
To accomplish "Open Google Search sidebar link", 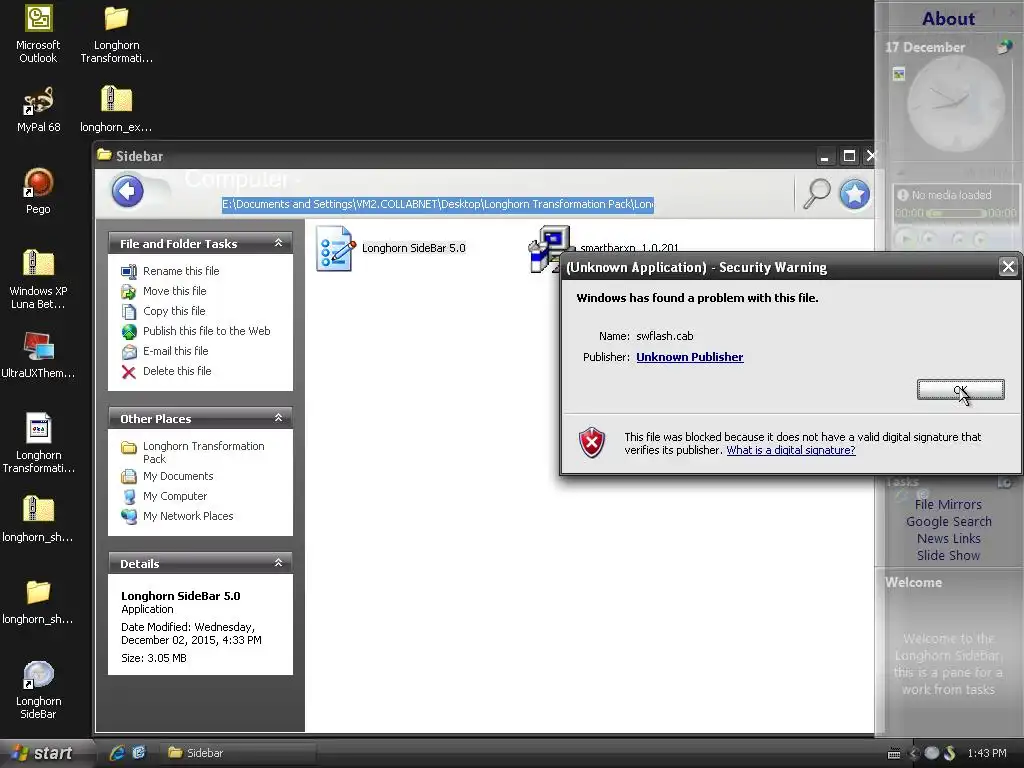I will click(948, 522).
